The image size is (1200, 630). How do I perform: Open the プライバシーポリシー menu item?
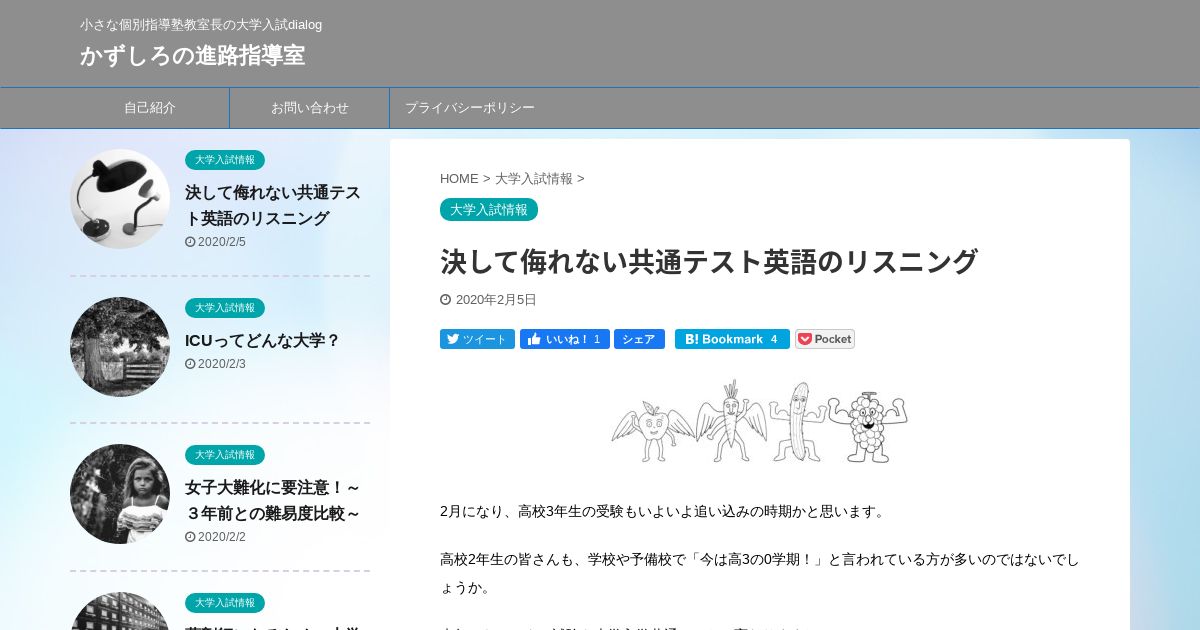470,108
